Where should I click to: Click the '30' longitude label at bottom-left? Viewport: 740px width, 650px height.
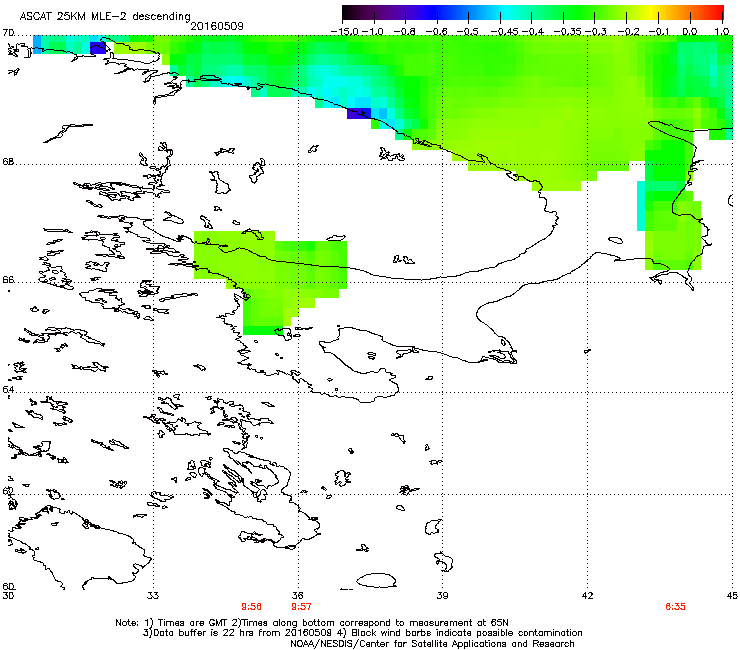pos(8,596)
